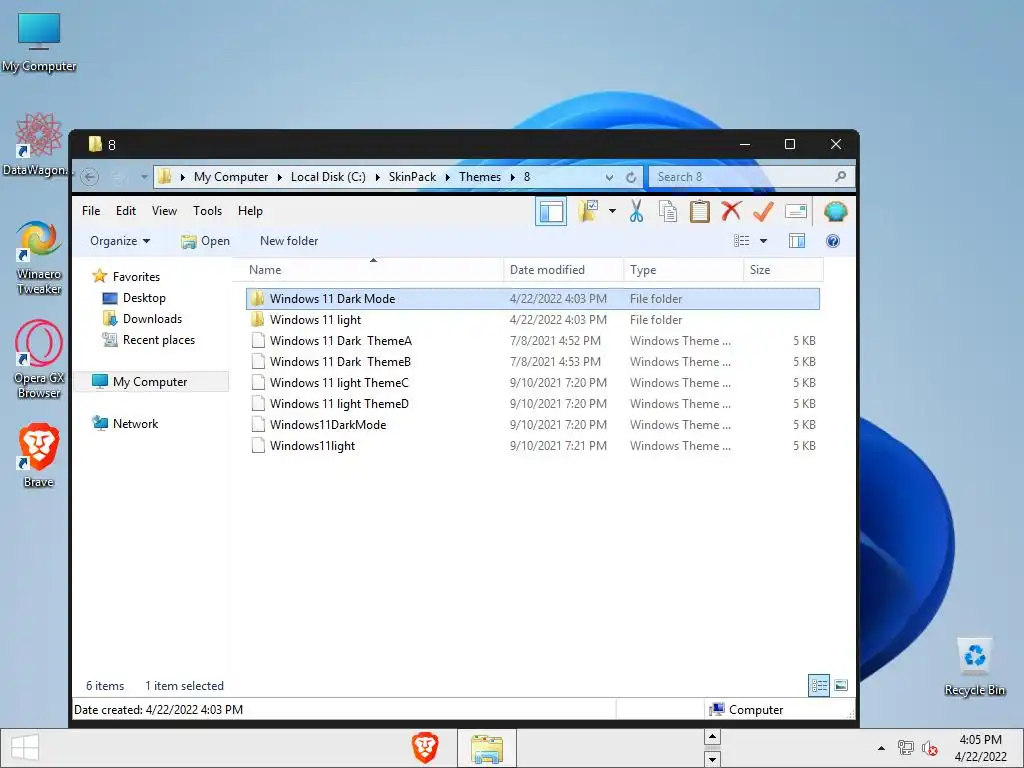Click the Cut scissors toolbar icon
This screenshot has height=768, width=1024.
click(636, 211)
